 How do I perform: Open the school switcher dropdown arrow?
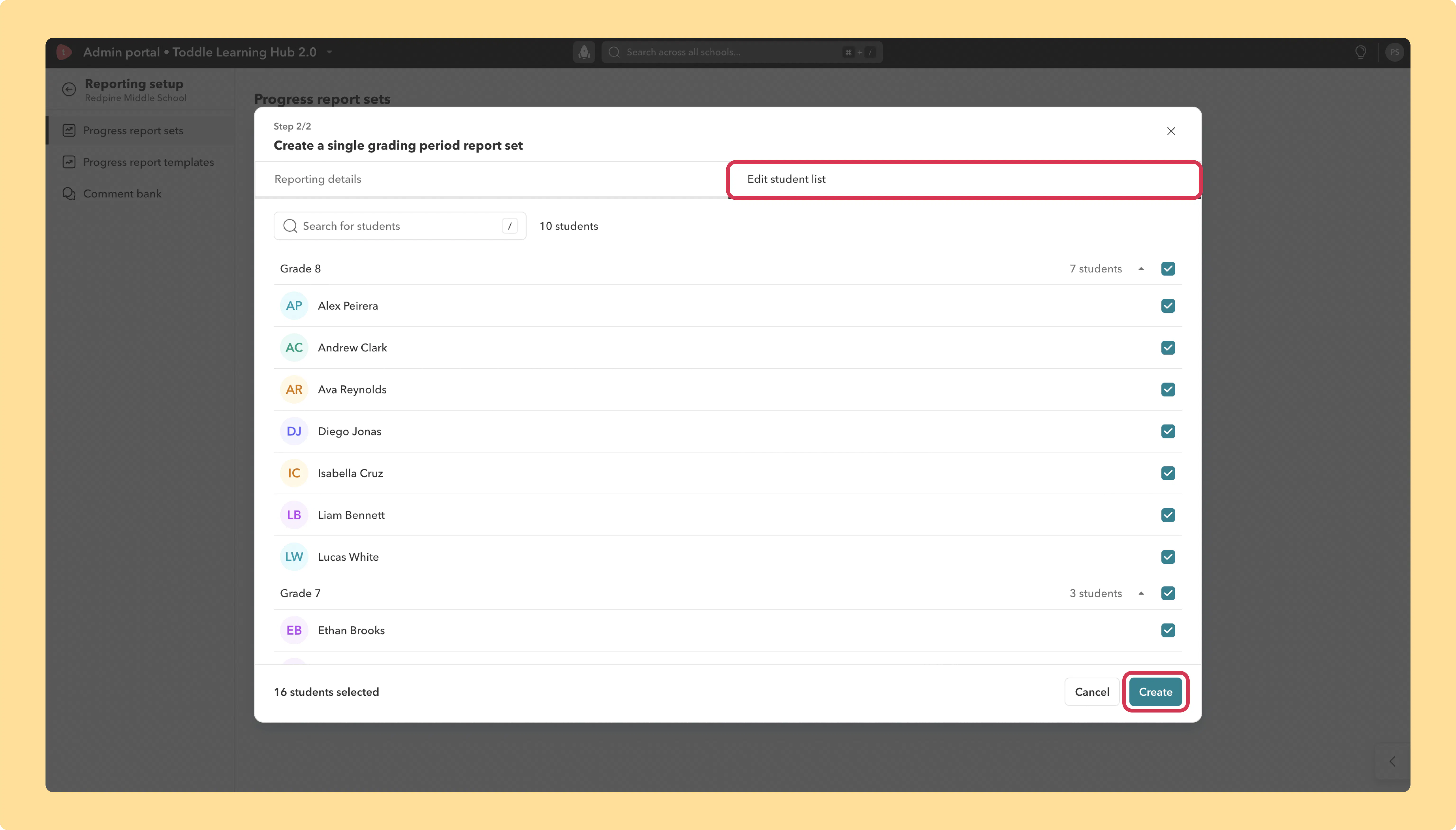330,52
